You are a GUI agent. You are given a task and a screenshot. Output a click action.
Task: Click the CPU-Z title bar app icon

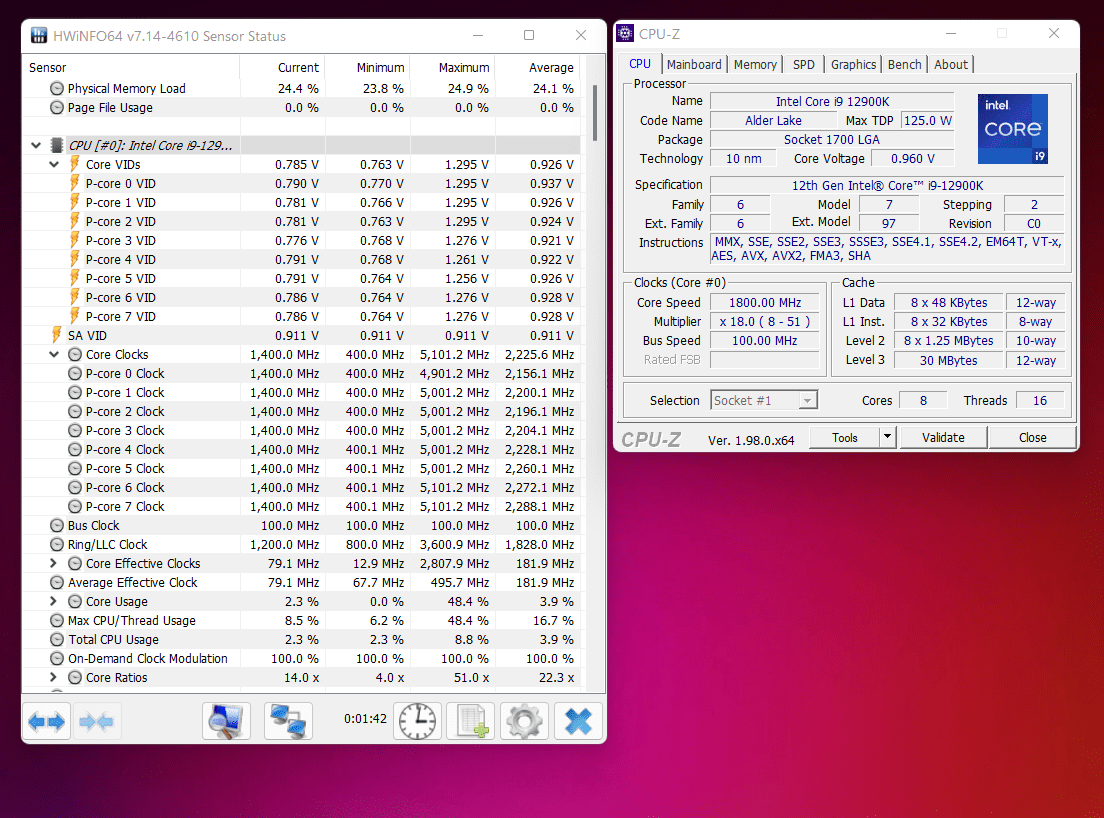point(625,33)
